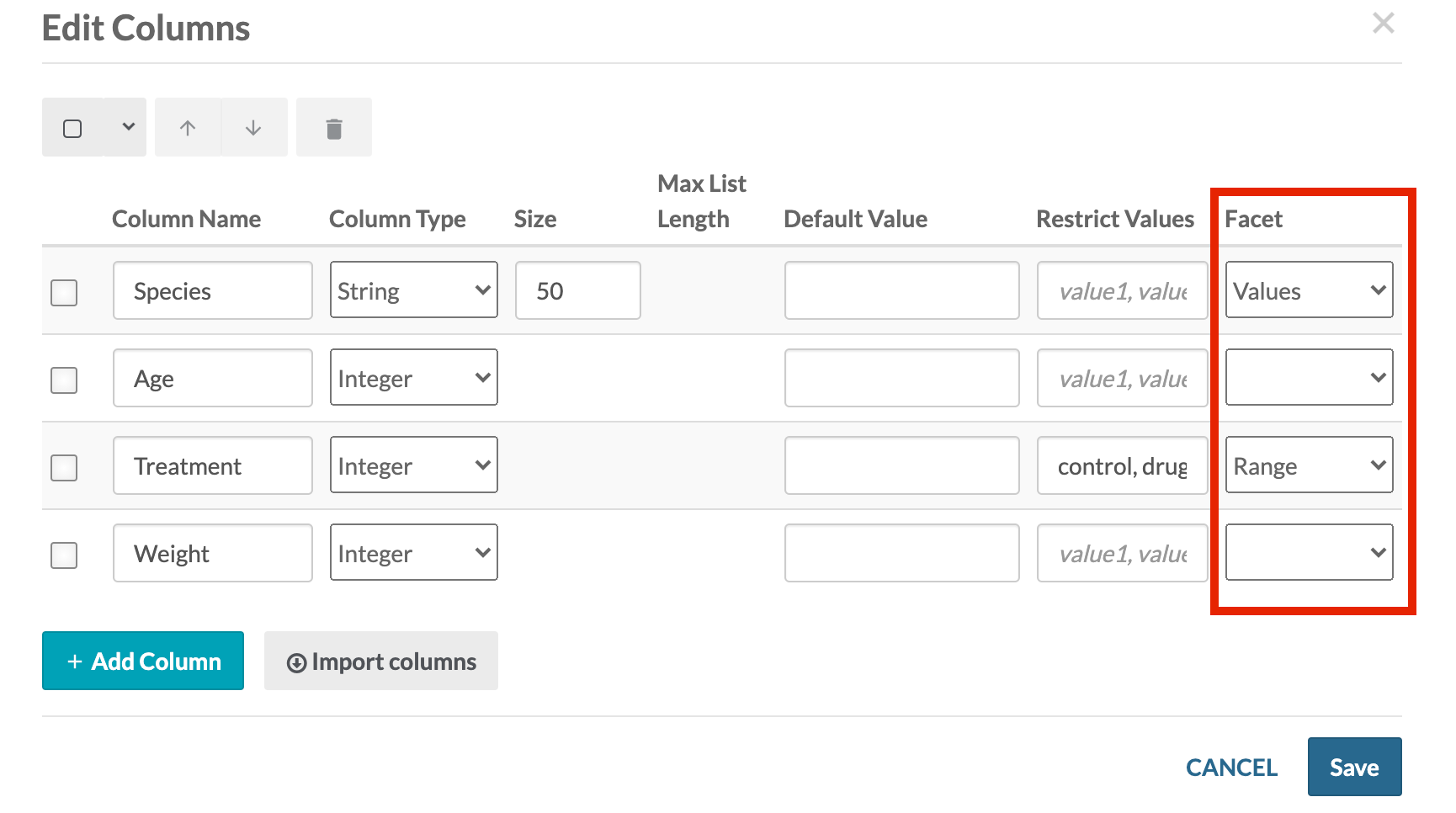Viewport: 1456px width, 813px height.
Task: Click the Size field showing 50
Action: point(577,290)
